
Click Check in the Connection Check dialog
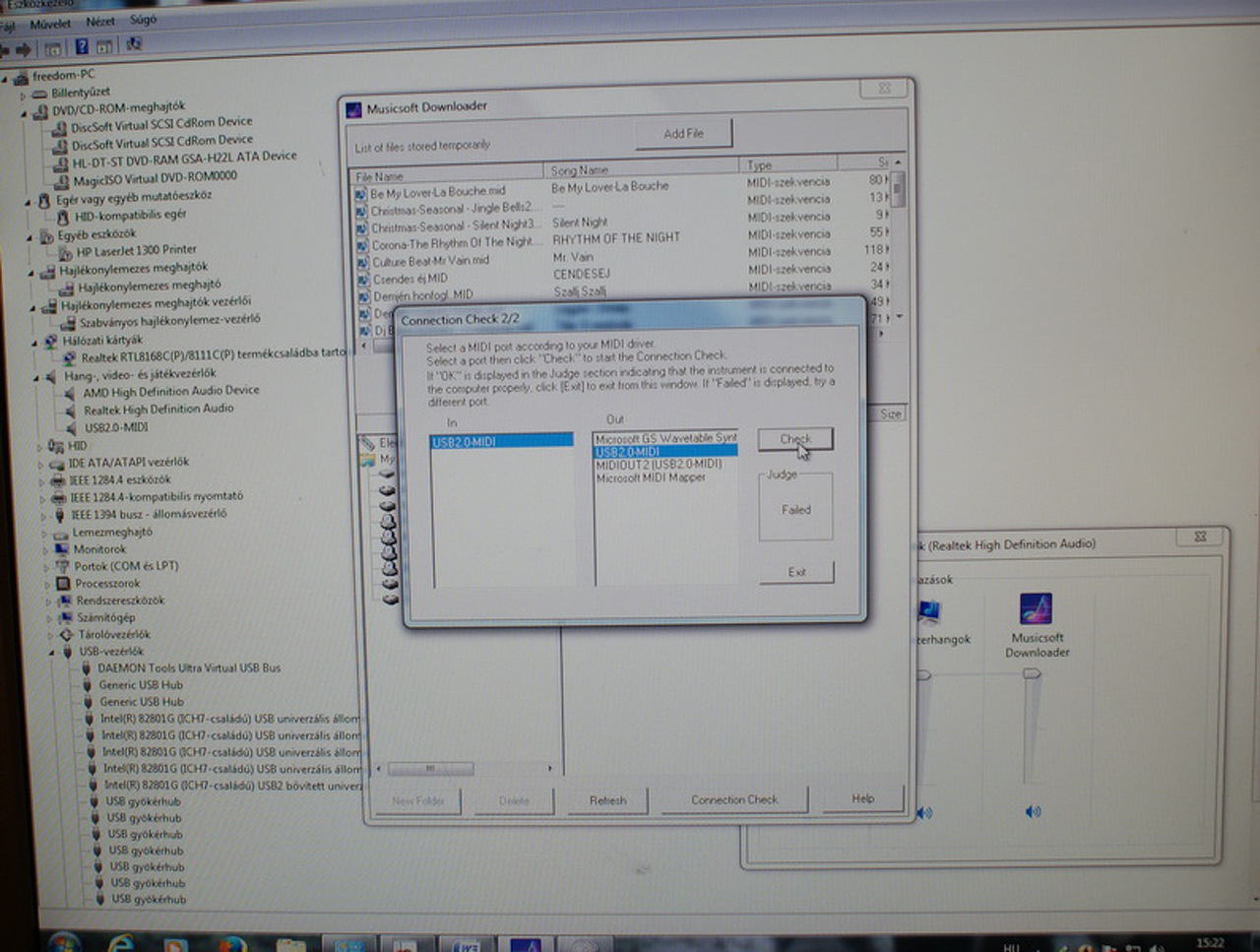(795, 439)
